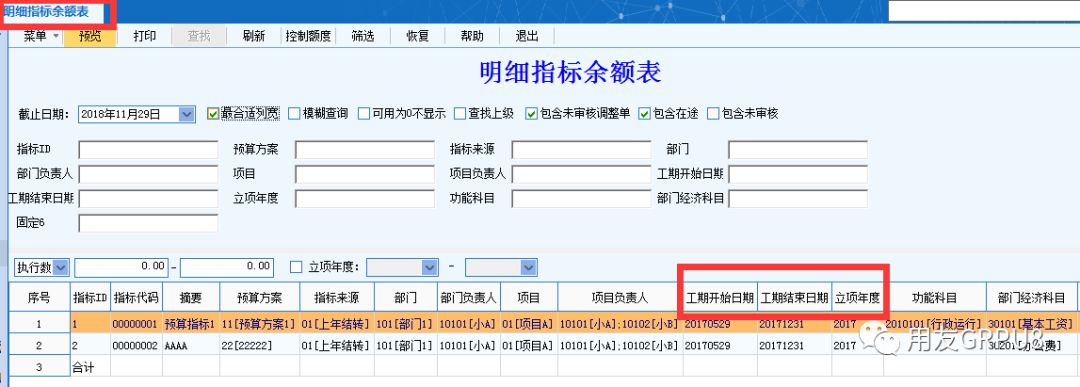Click the first 0.00 amount range field
The image size is (1080, 387).
[x=121, y=267]
